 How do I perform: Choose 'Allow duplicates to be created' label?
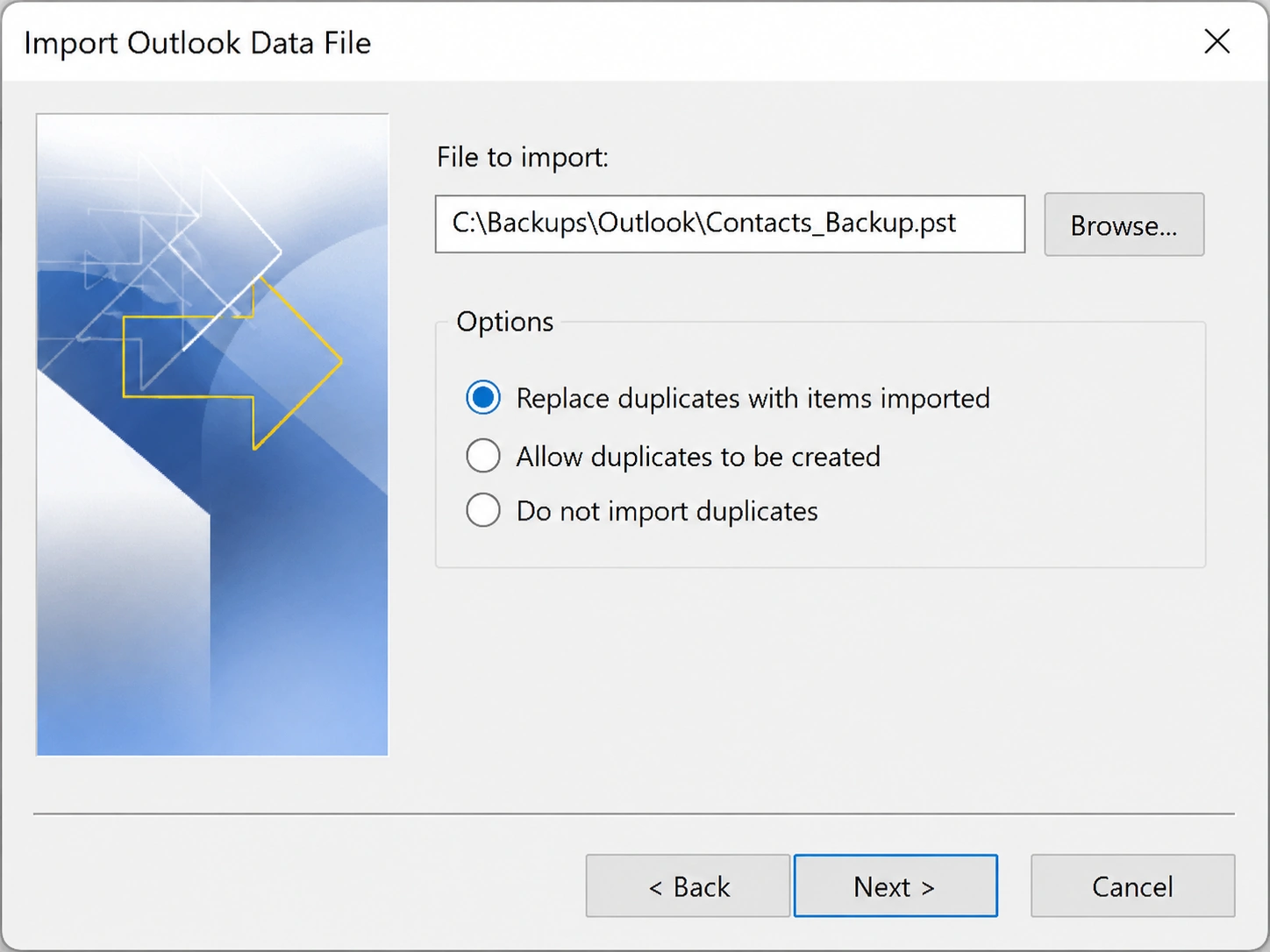click(x=698, y=456)
